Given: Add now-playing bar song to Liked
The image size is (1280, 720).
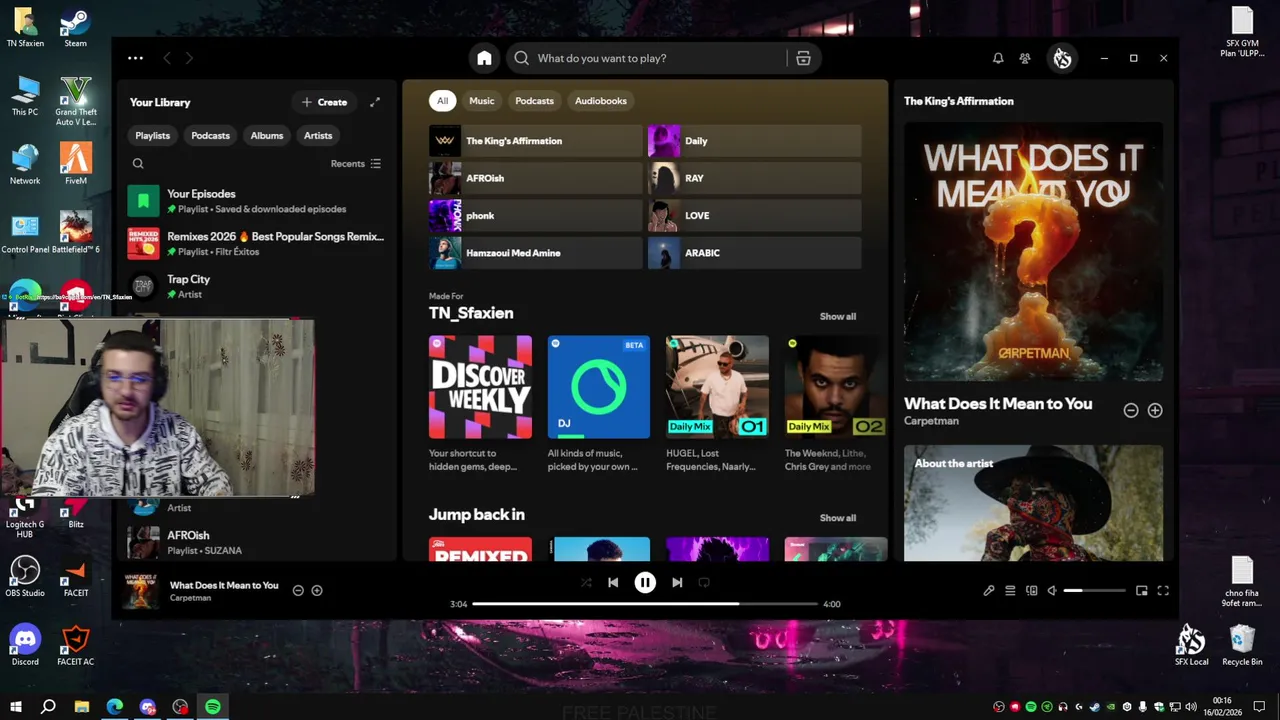Looking at the screenshot, I should point(317,591).
